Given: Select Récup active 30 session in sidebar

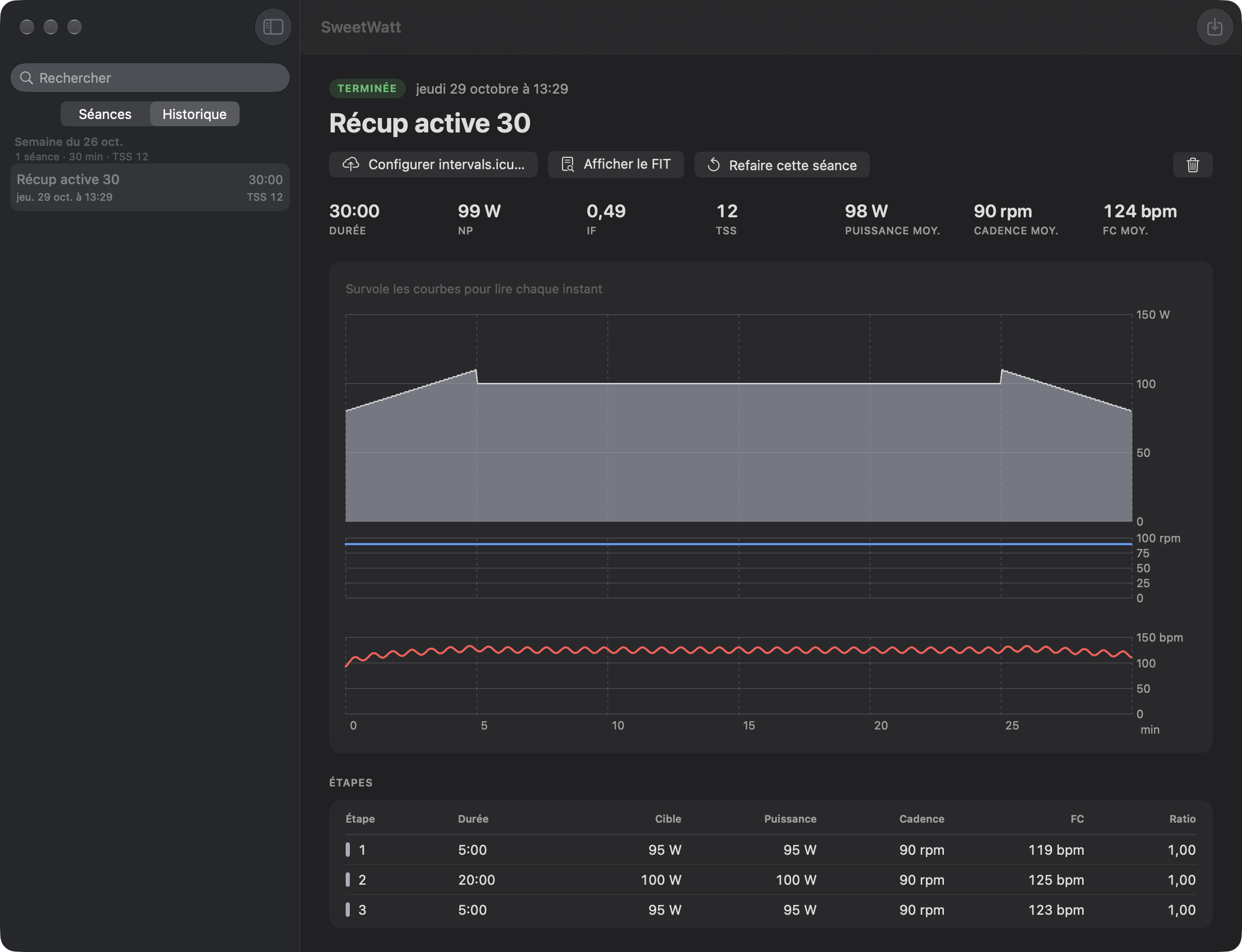Looking at the screenshot, I should (150, 188).
